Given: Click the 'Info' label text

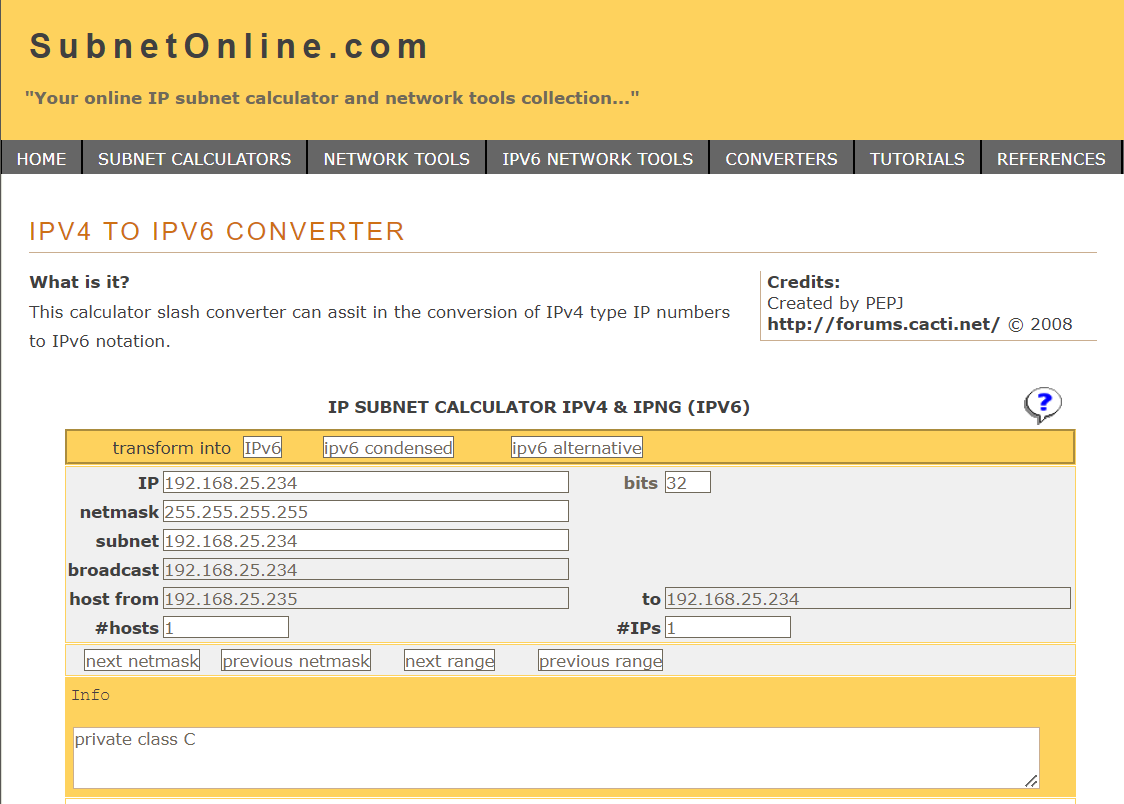Looking at the screenshot, I should pyautogui.click(x=90, y=695).
